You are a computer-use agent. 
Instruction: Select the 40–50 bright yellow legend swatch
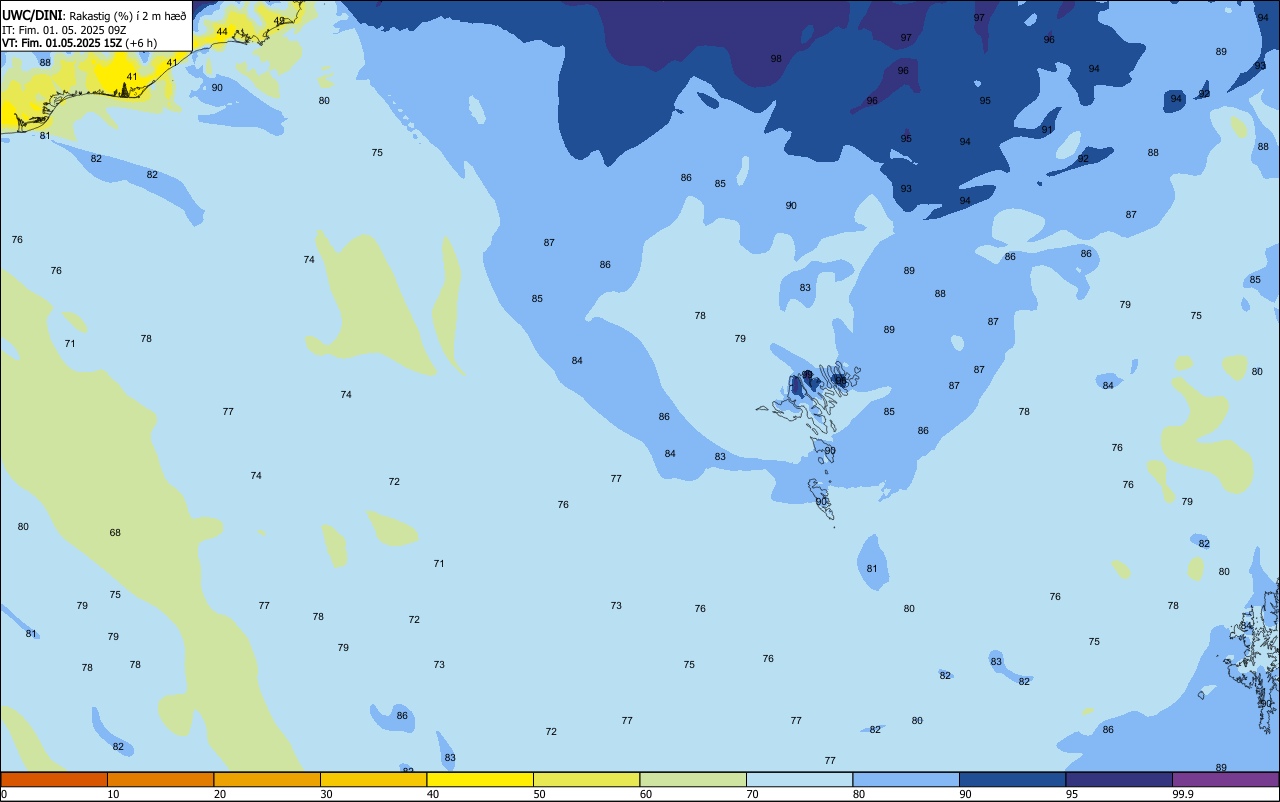(x=480, y=779)
